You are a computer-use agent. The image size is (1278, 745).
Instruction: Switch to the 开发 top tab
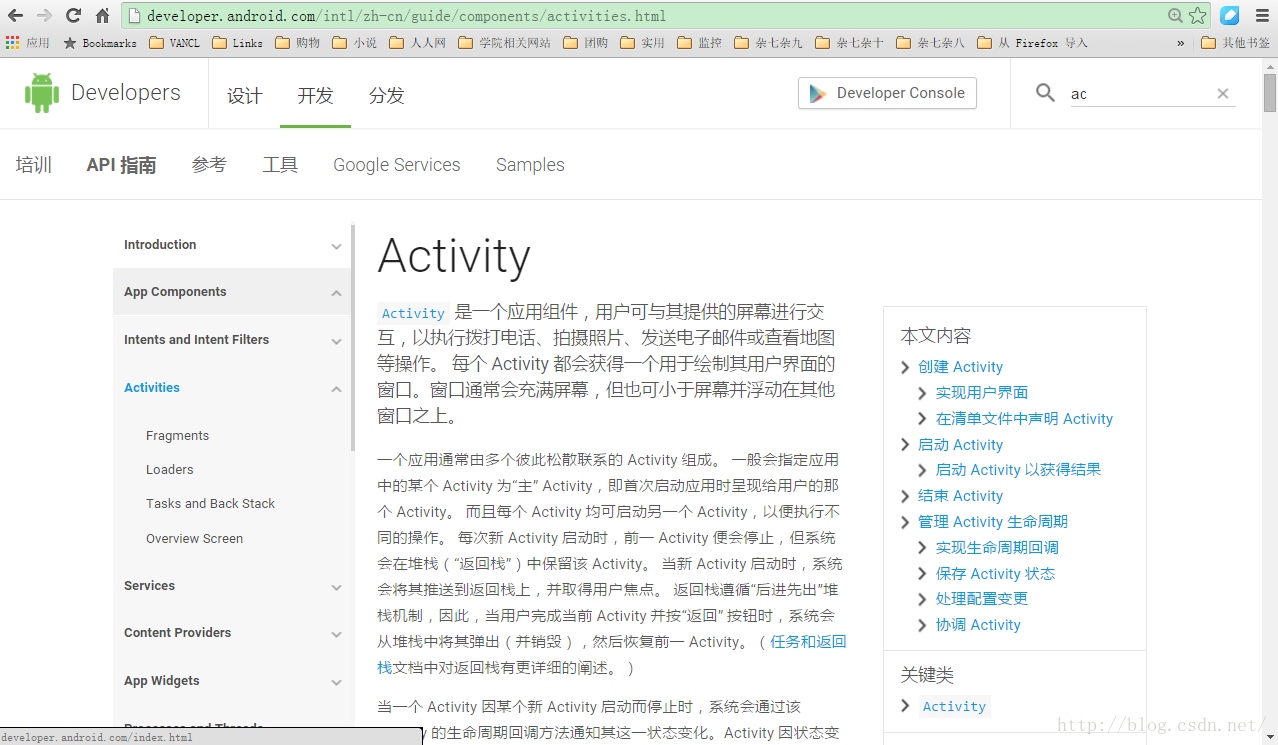315,95
